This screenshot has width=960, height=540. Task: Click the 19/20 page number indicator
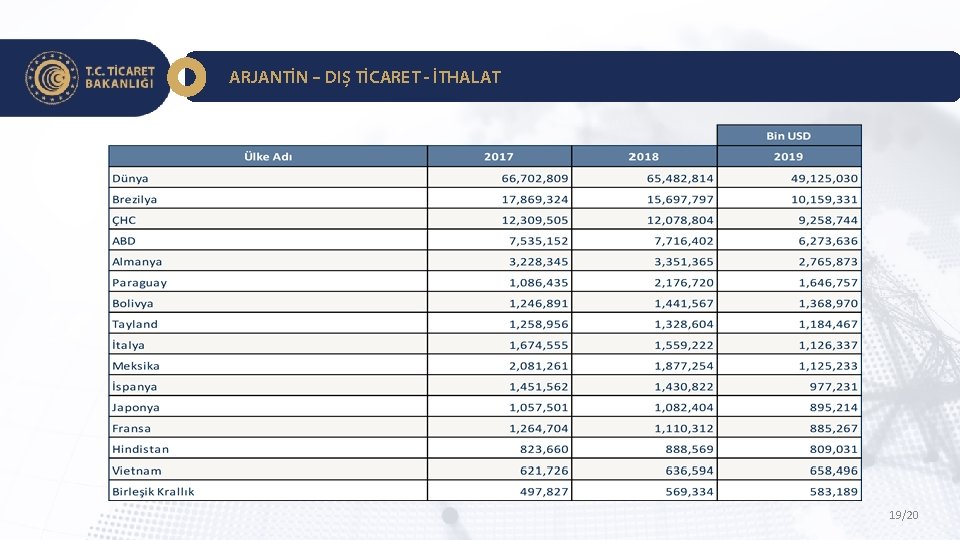(x=903, y=516)
